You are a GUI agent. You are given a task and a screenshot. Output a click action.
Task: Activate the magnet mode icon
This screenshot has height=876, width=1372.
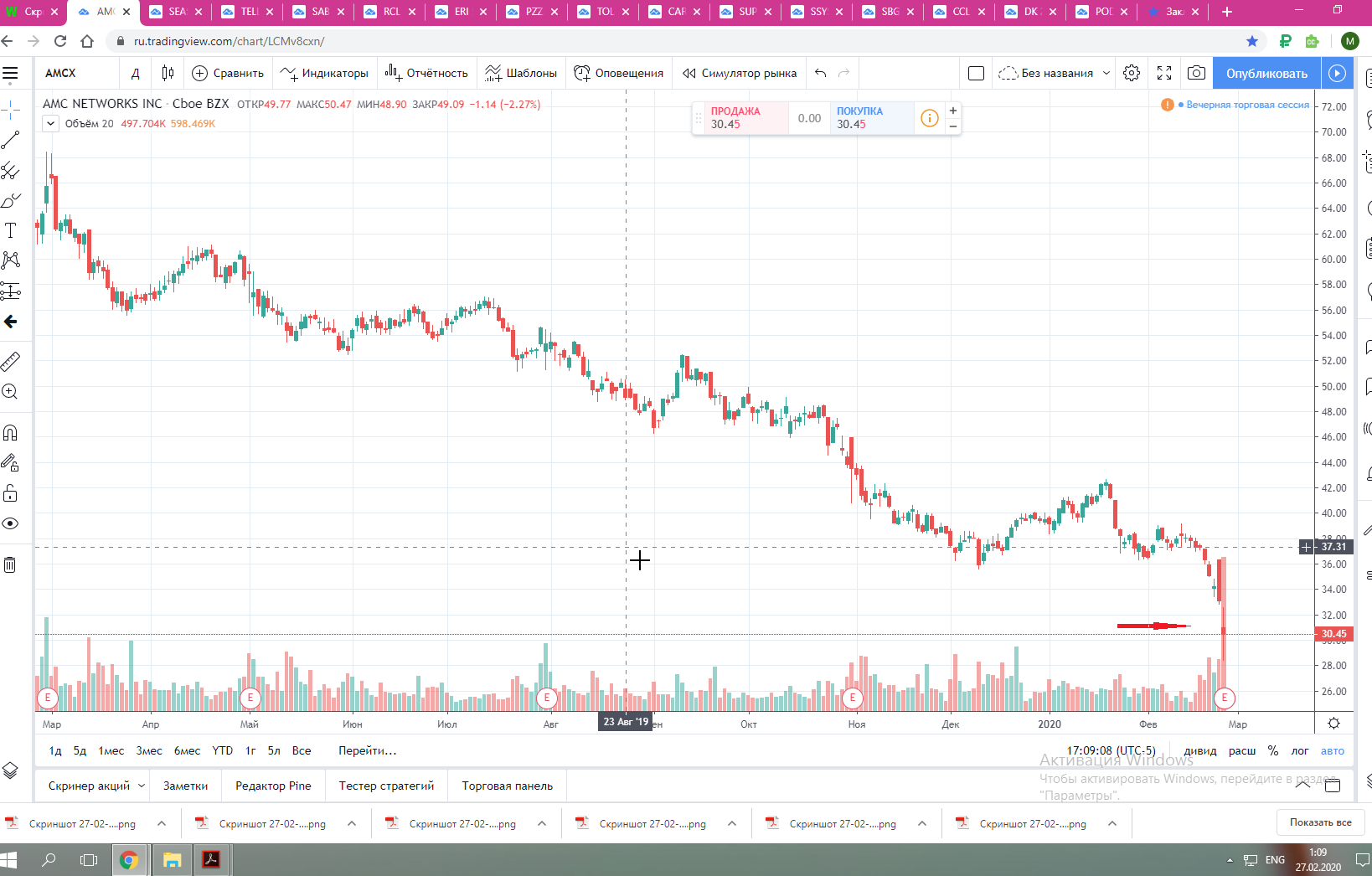11,433
